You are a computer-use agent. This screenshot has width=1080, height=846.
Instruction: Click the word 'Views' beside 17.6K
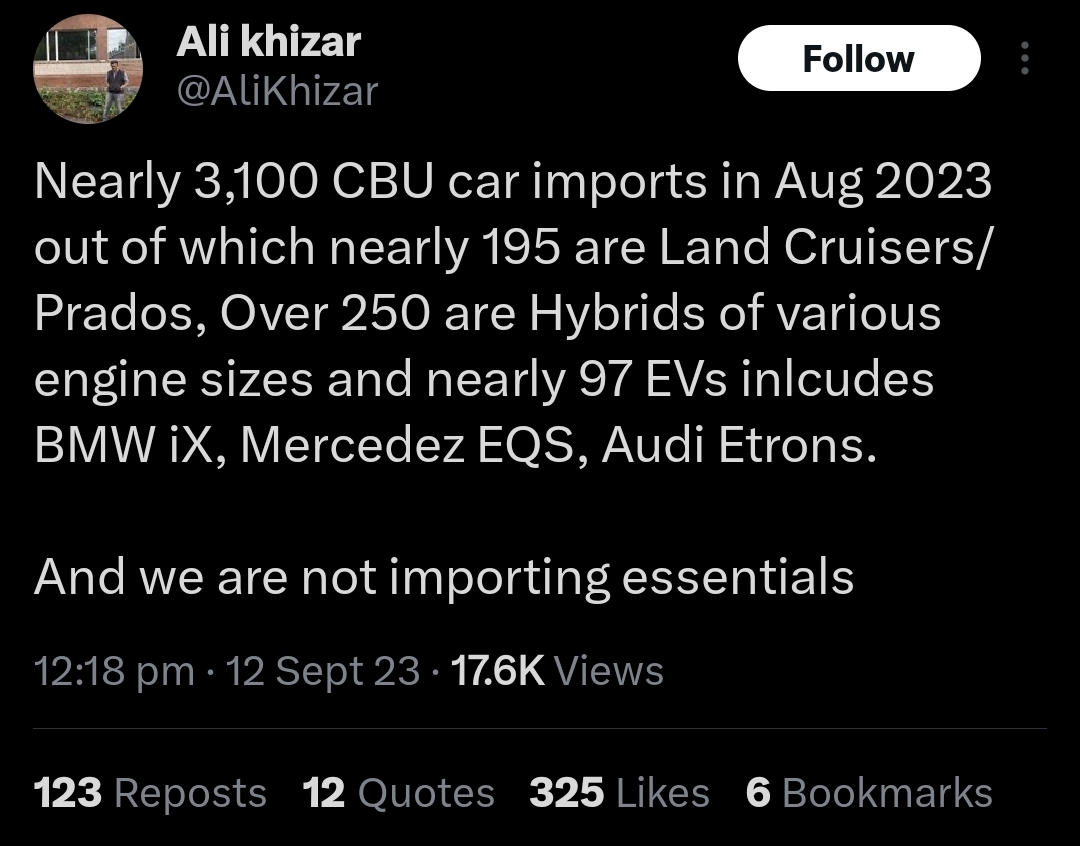(x=609, y=671)
